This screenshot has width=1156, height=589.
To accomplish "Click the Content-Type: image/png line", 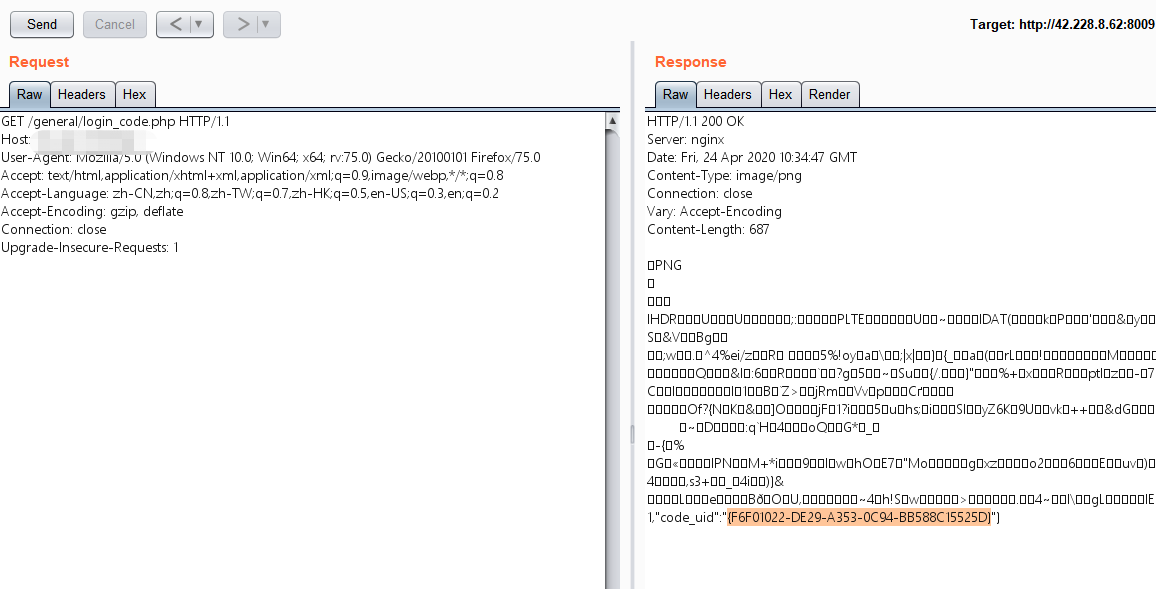I will [x=724, y=175].
